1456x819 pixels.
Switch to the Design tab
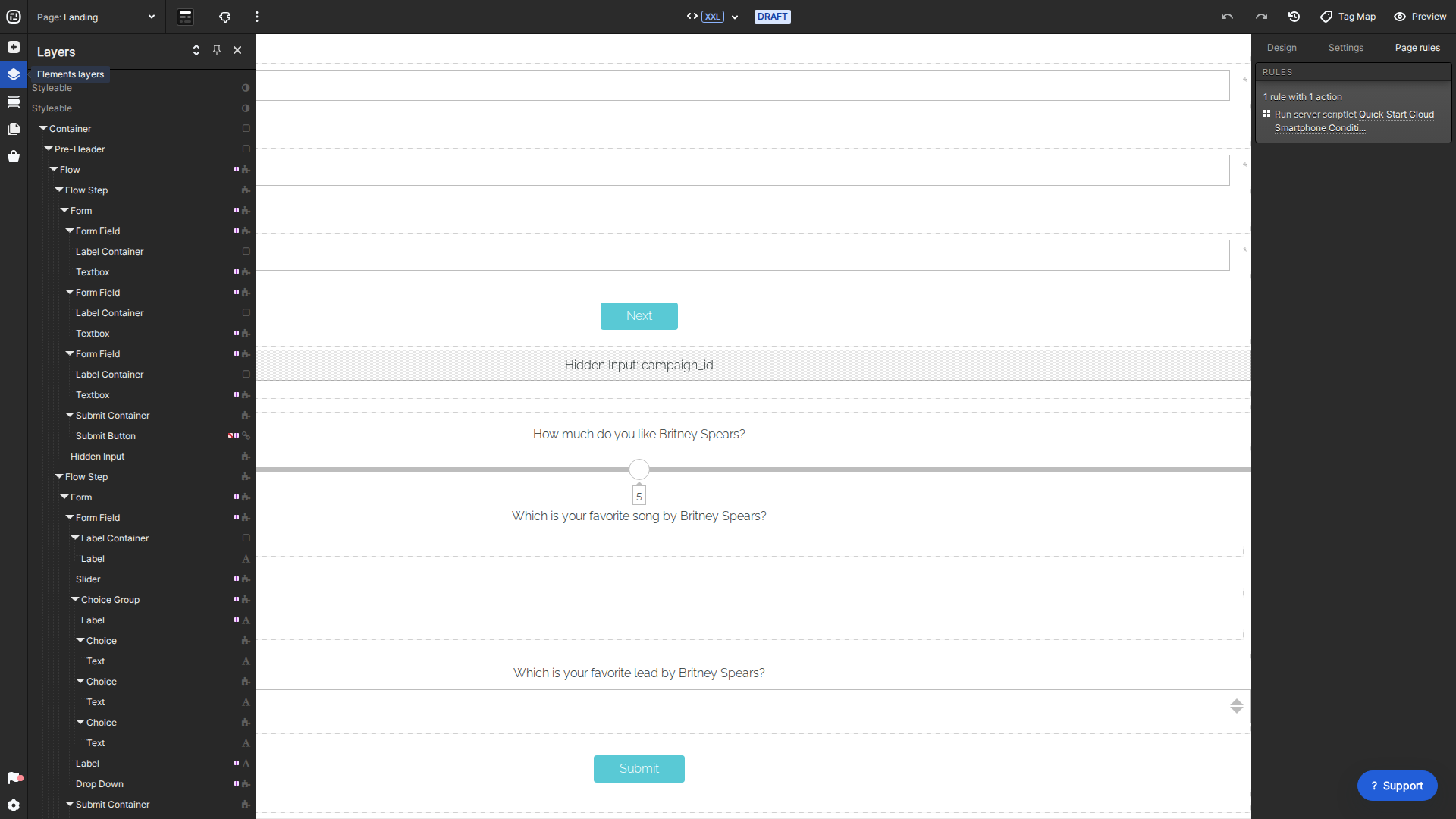[1282, 48]
